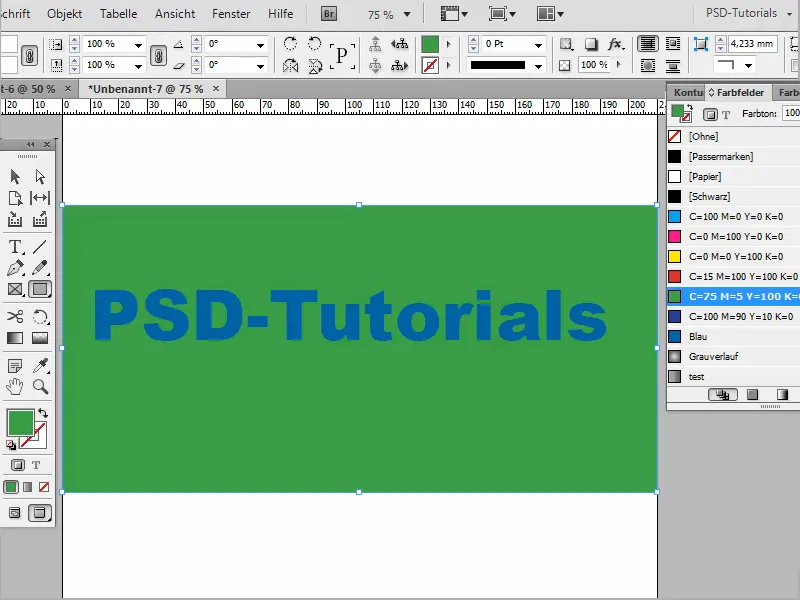Click corner radius 4,233 mm field
Screen dimensions: 800x600
pos(752,44)
